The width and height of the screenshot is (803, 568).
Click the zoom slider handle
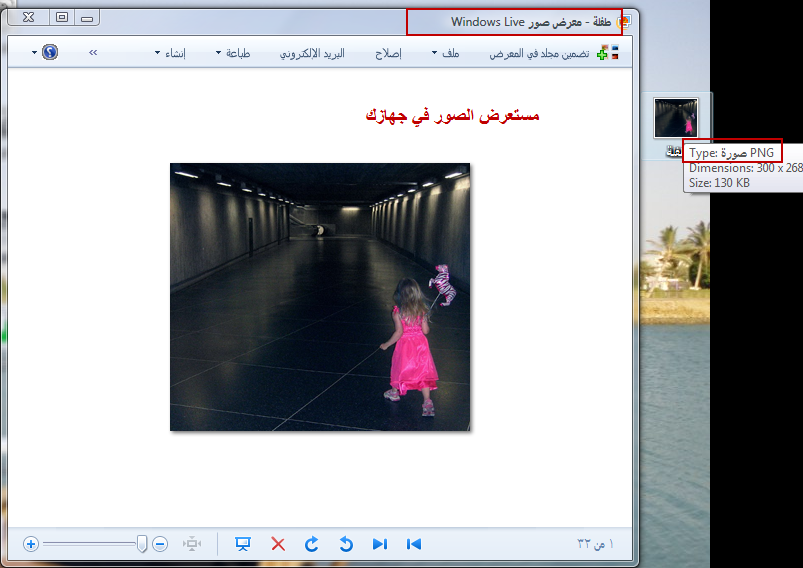(142, 544)
